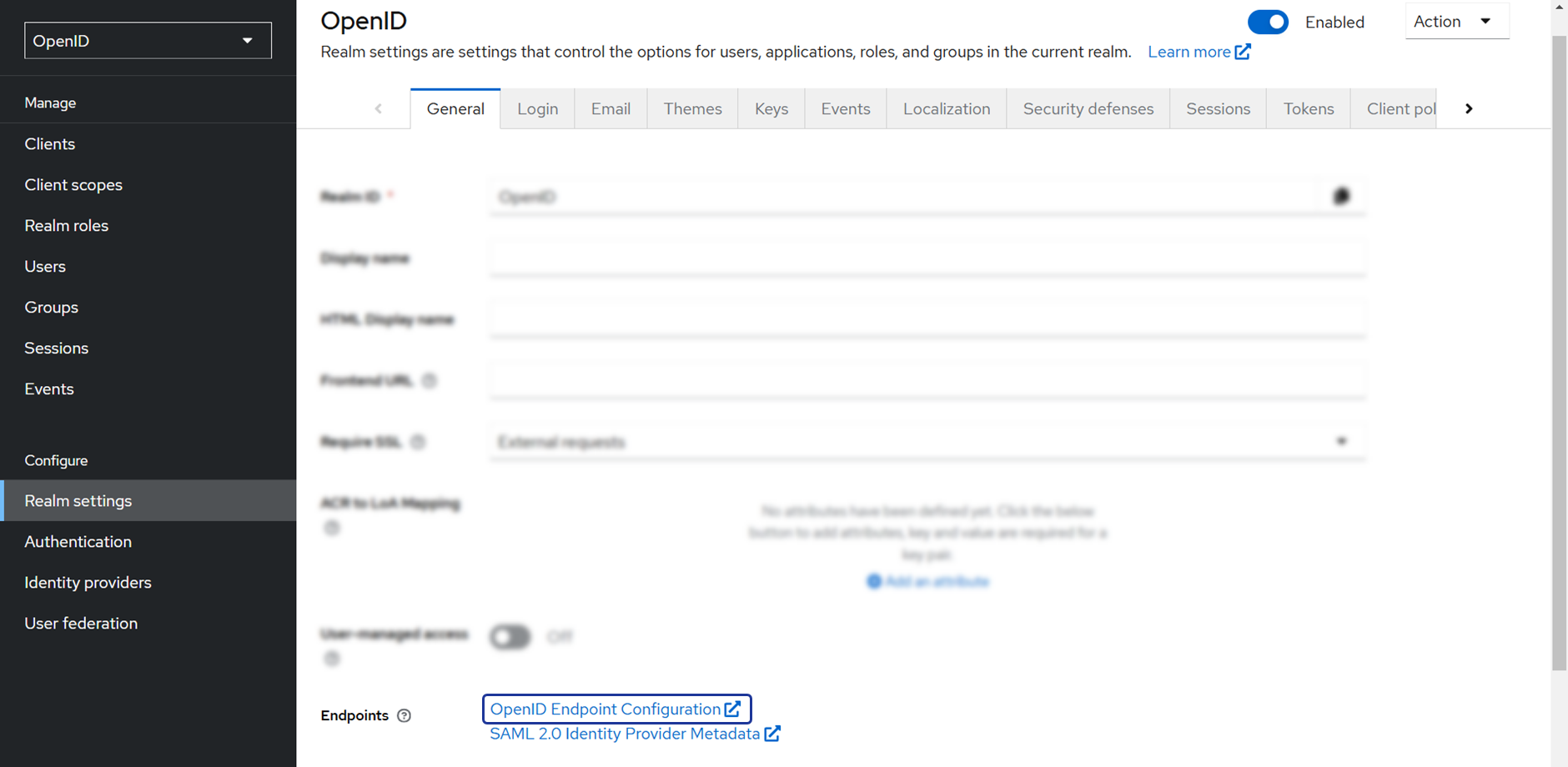Show help for Require SSL
Viewport: 1568px width, 767px height.
pyautogui.click(x=418, y=442)
